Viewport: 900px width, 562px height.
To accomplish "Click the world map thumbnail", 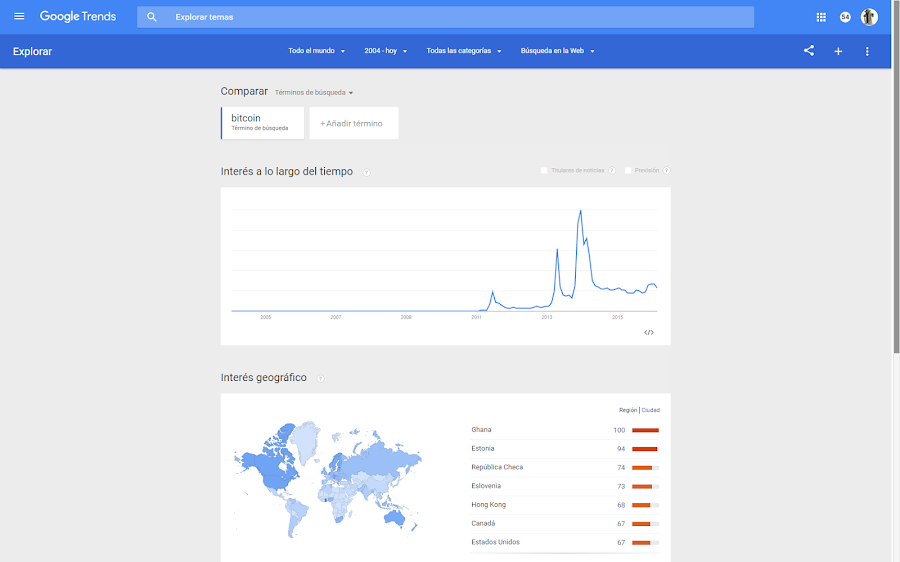I will [327, 479].
